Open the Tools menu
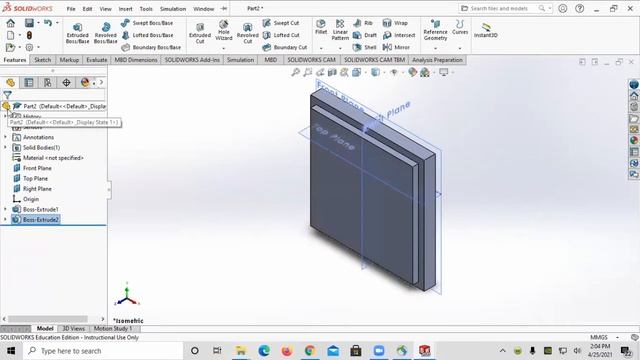 coord(146,9)
